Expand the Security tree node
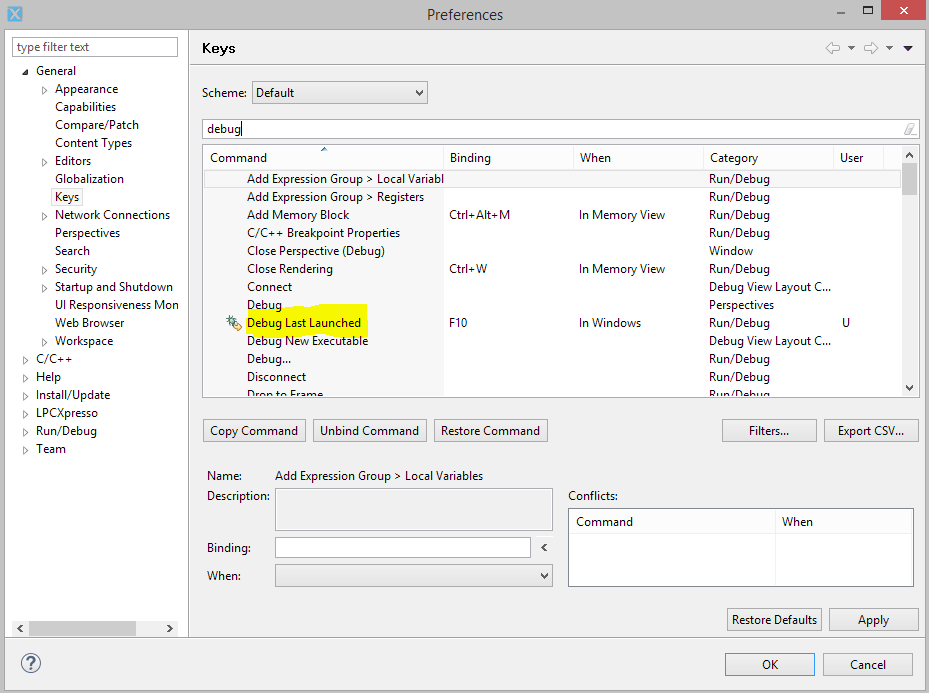 [x=44, y=270]
